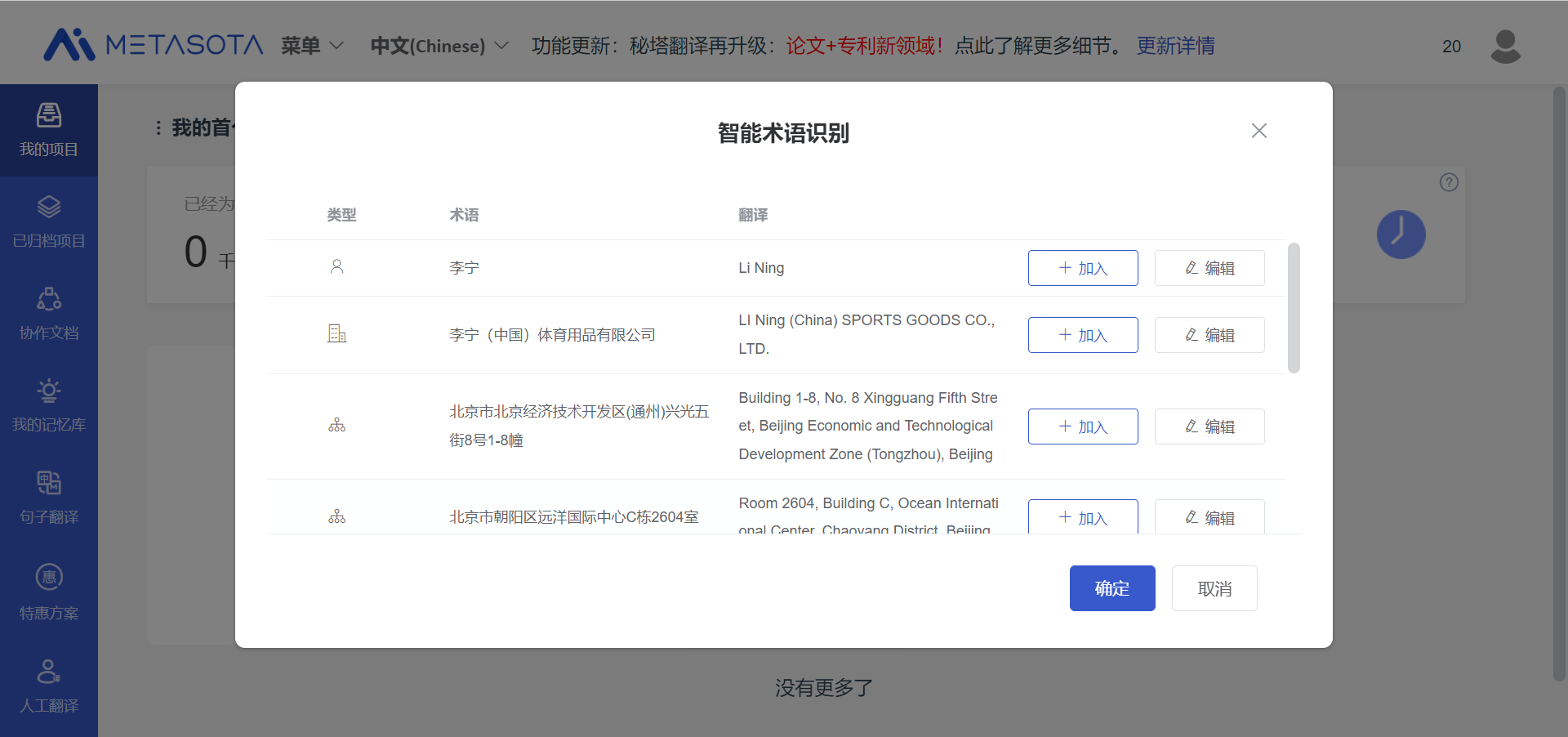
Task: Click the 术语 column header
Action: (464, 215)
